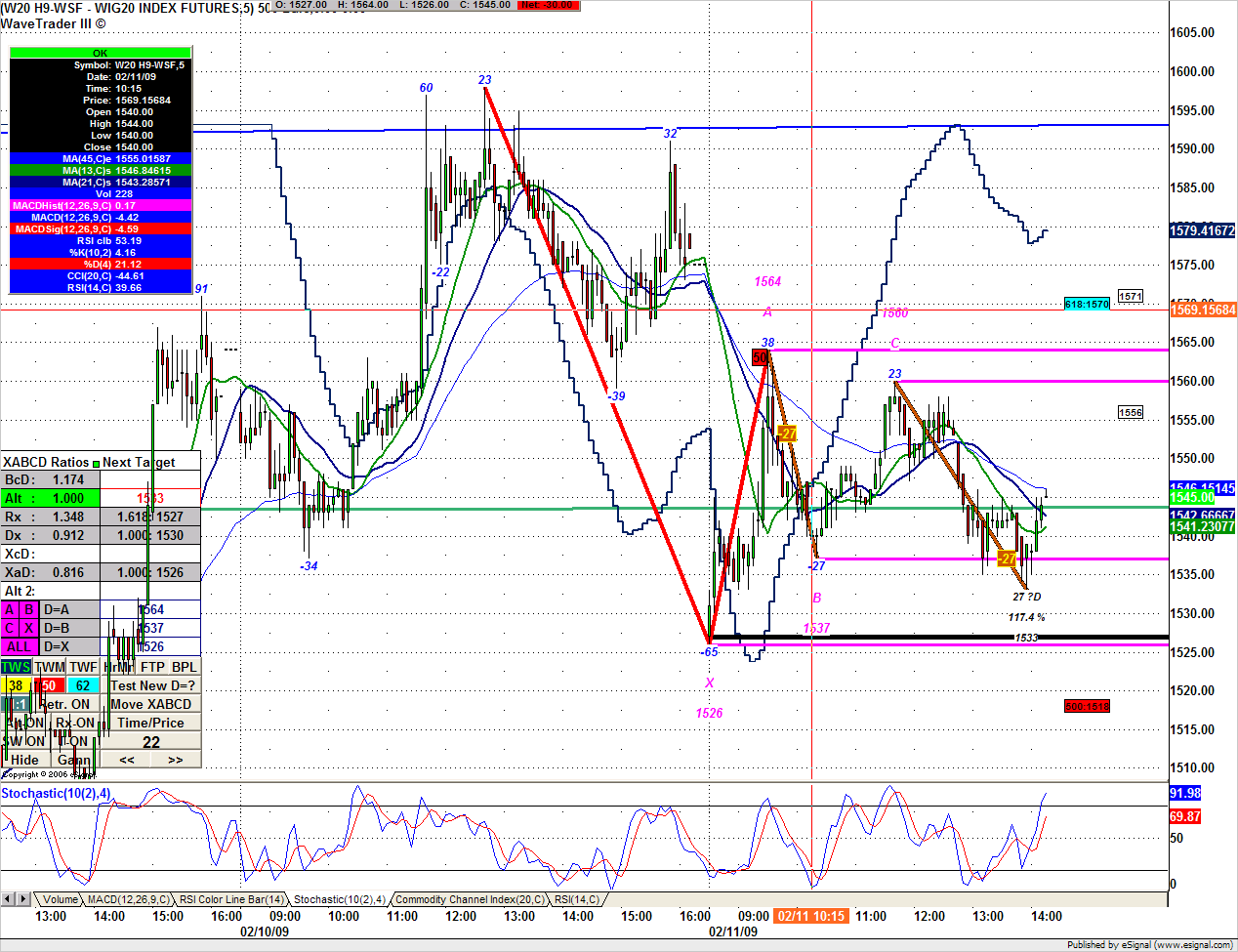Click the 22 counter field

tap(151, 742)
